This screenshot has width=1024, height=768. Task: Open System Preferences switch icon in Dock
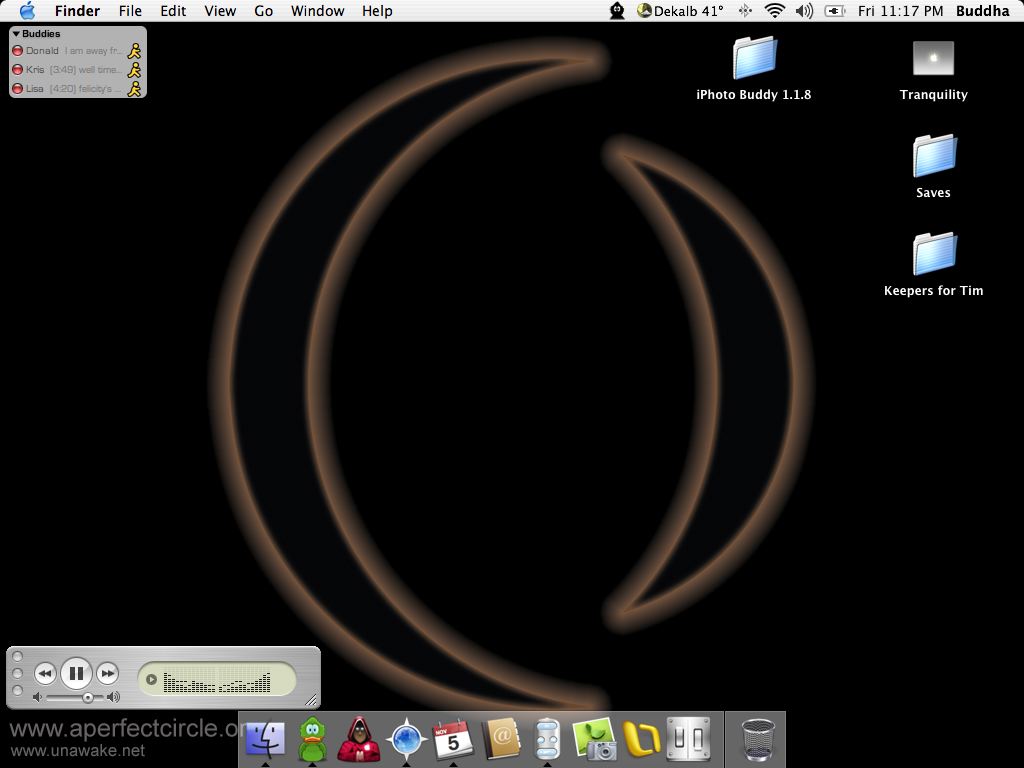[688, 739]
